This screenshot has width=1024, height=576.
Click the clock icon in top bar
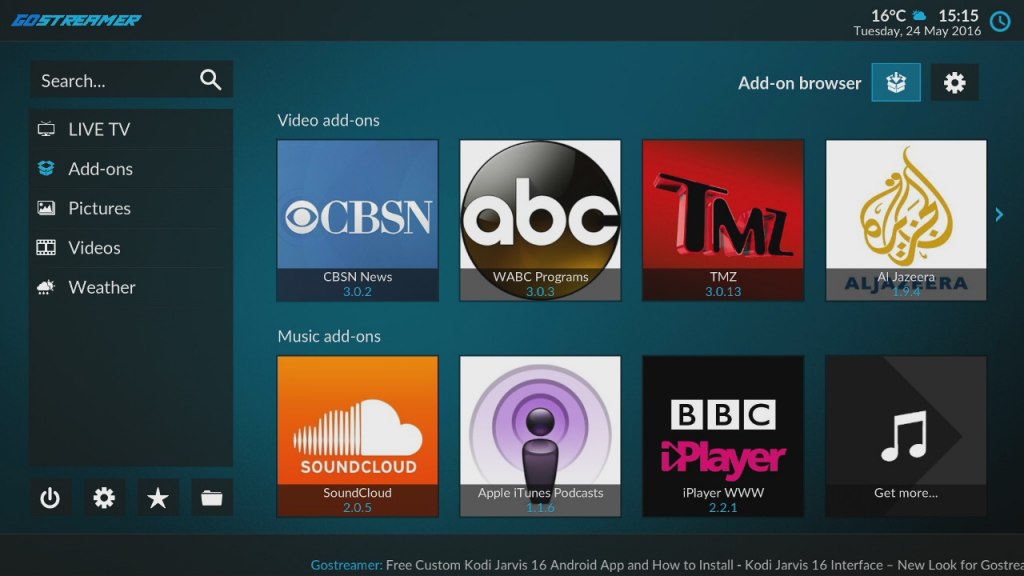(1000, 22)
